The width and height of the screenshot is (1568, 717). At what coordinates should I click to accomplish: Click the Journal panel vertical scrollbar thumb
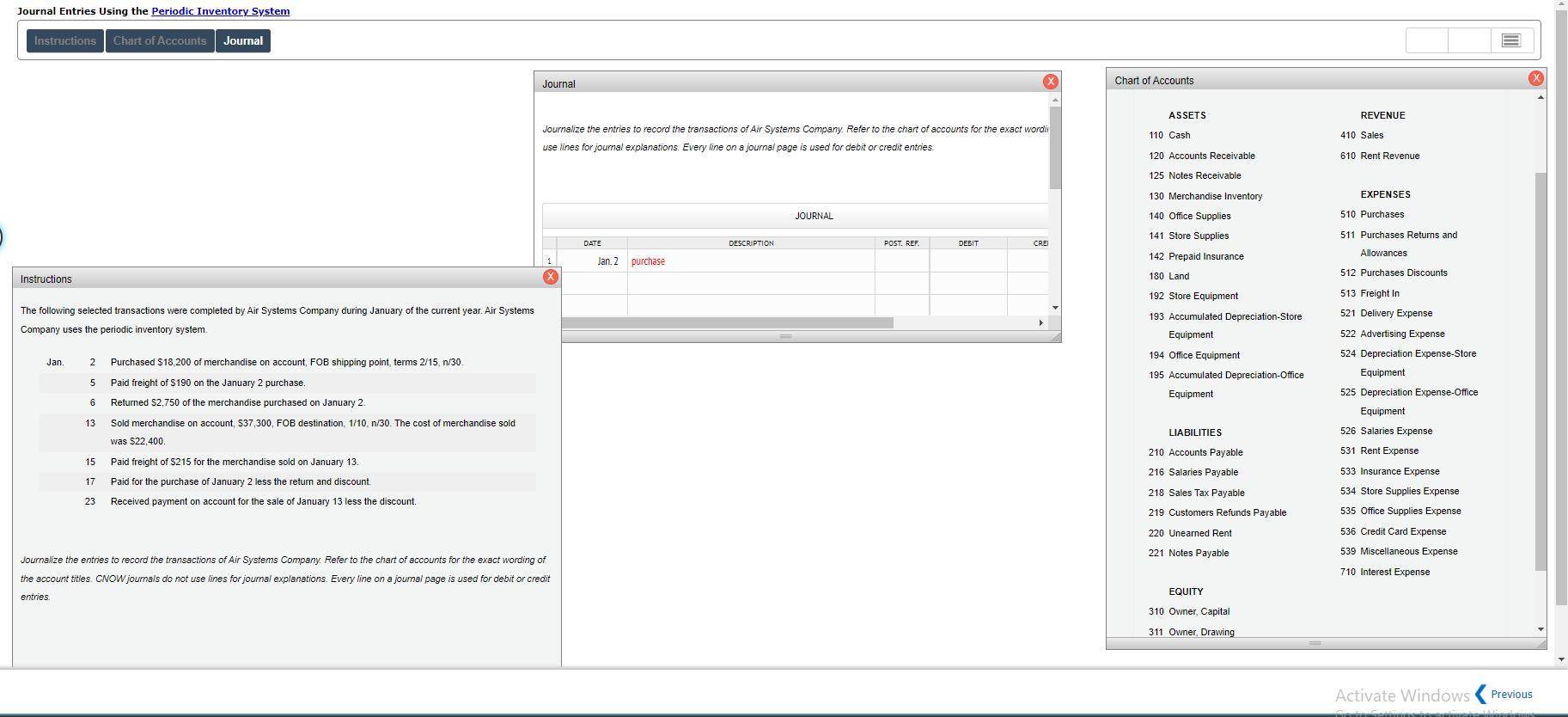click(x=1055, y=147)
